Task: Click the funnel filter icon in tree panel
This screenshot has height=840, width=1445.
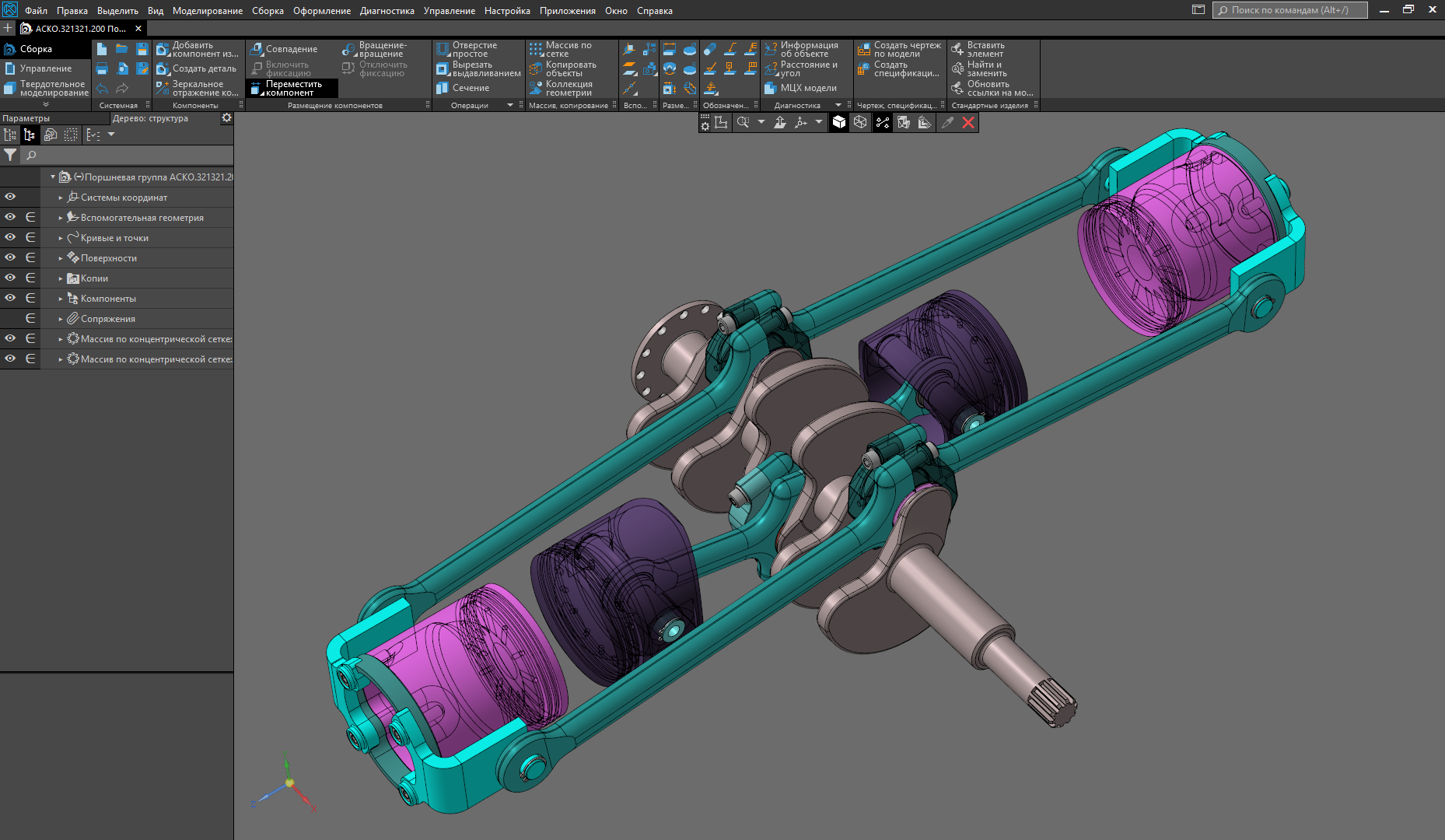Action: coord(10,155)
